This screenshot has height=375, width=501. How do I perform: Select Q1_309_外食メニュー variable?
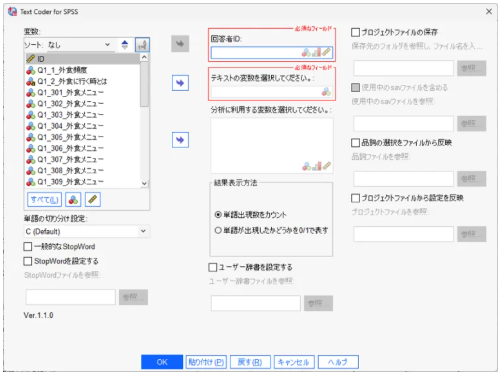coord(83,182)
